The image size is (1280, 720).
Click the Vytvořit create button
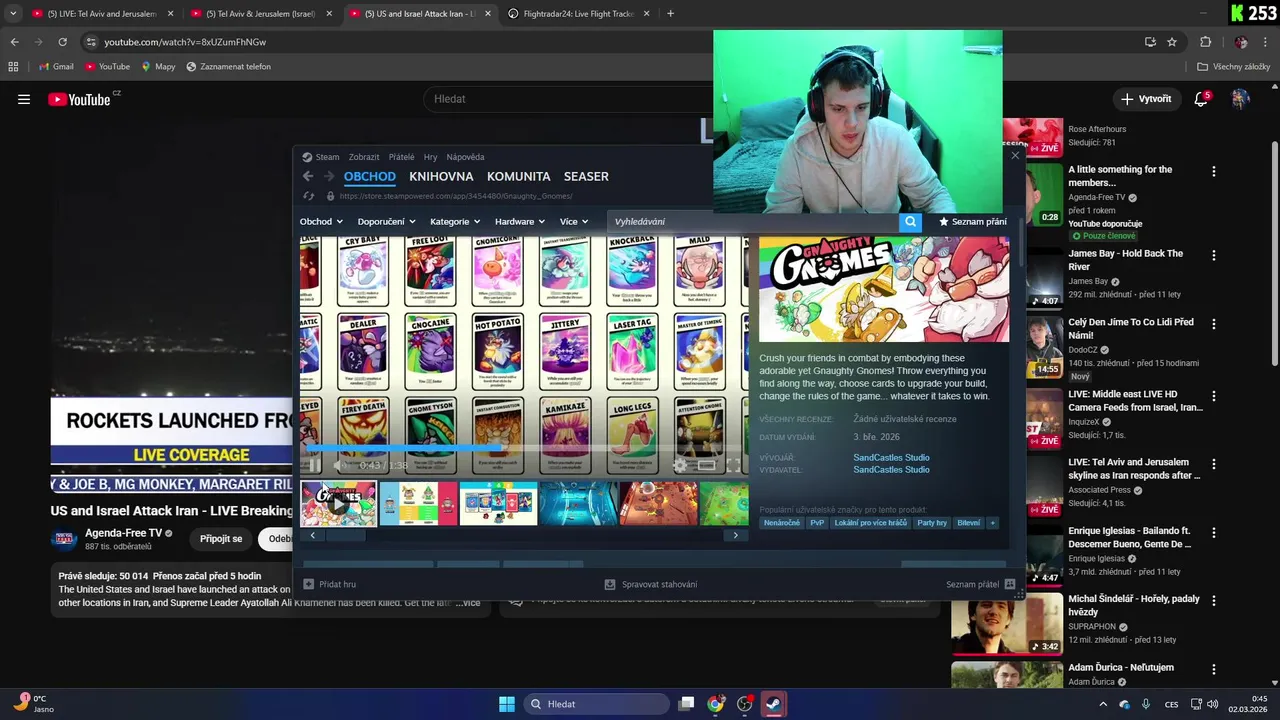[1146, 99]
